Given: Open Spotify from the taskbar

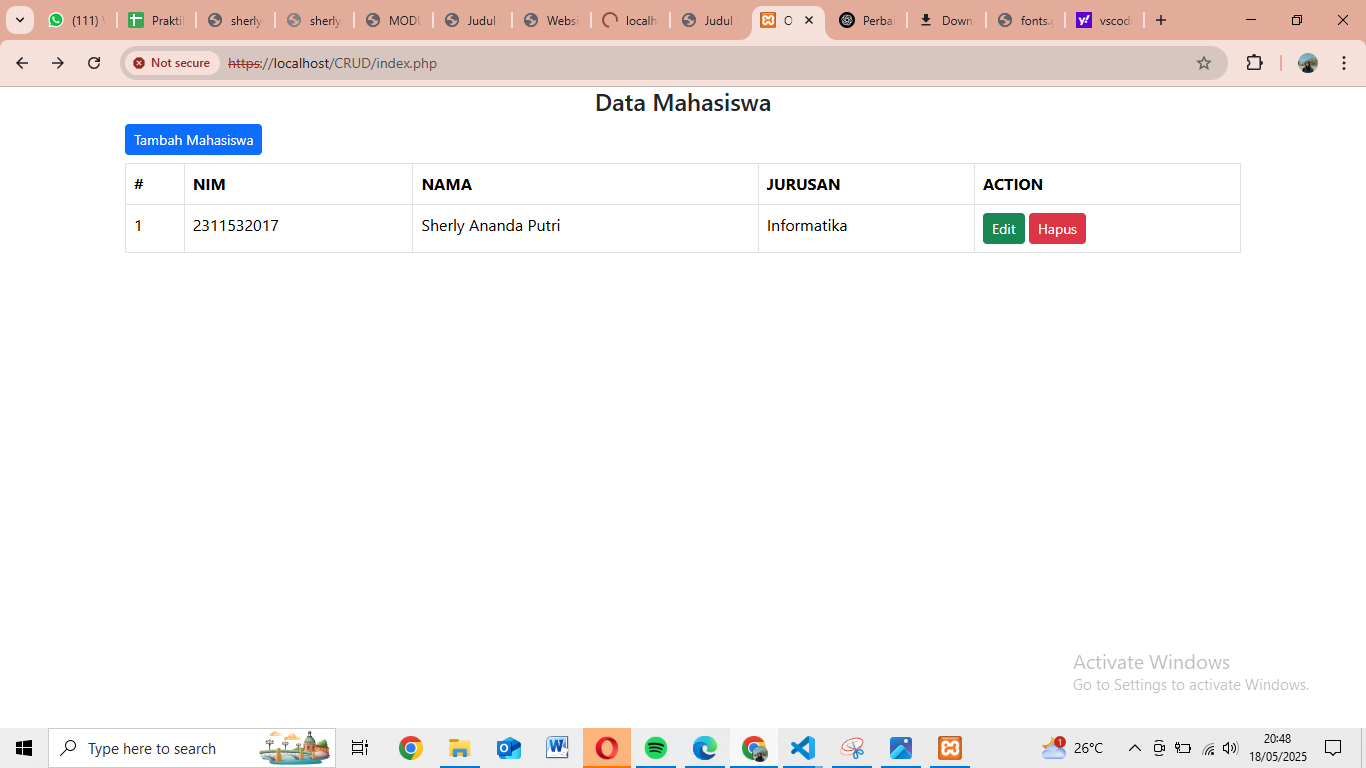Looking at the screenshot, I should point(656,748).
